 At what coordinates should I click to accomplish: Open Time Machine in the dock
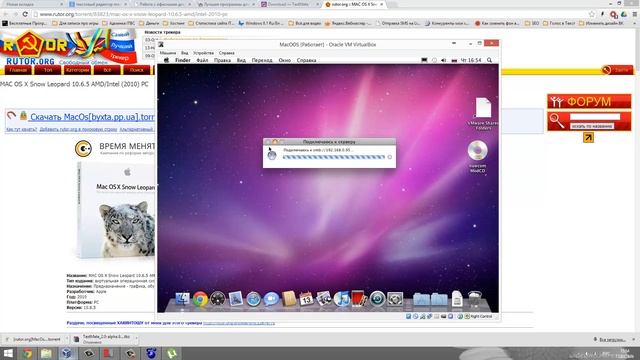coord(378,299)
